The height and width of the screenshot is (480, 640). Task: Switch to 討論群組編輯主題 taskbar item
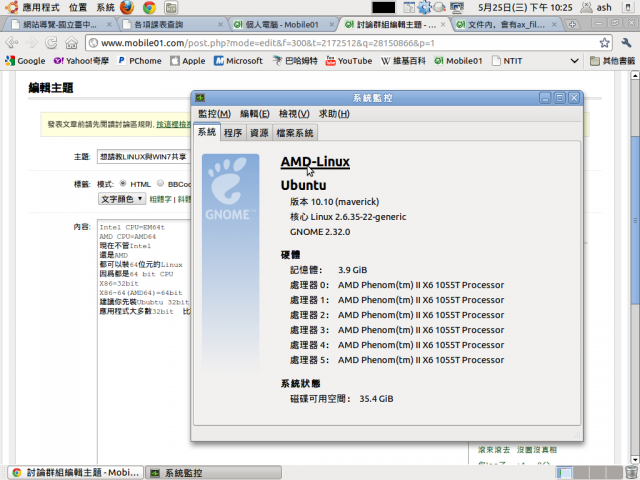point(76,473)
